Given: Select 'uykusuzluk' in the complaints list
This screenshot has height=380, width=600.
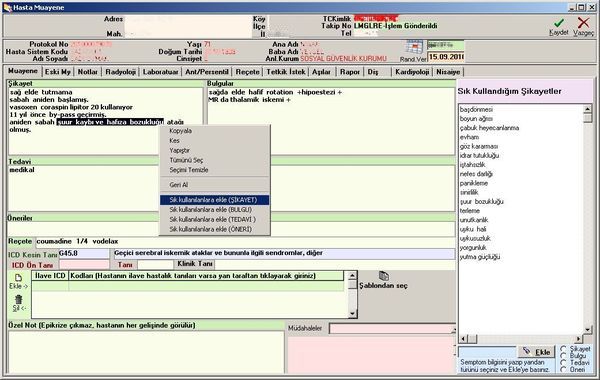Looking at the screenshot, I should coord(475,238).
